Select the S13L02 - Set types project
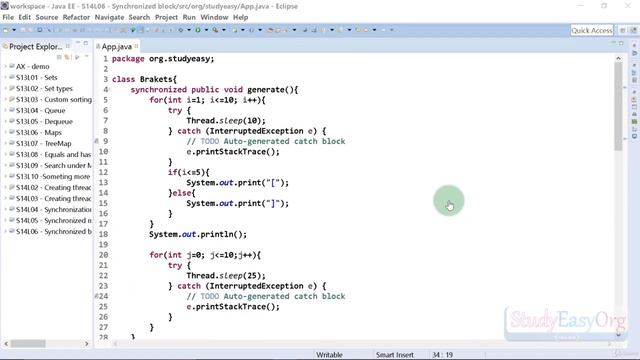Image resolution: width=640 pixels, height=360 pixels. click(x=44, y=88)
